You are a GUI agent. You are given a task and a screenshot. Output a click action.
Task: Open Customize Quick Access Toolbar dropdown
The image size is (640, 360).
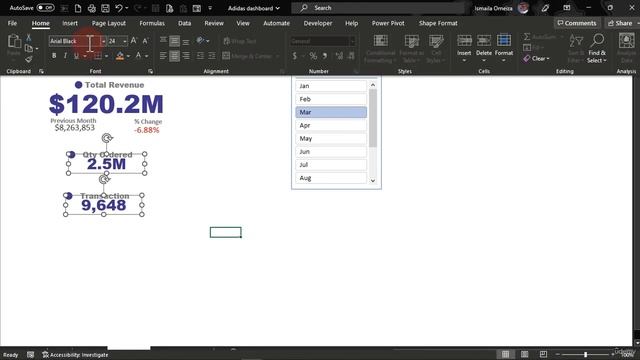click(x=210, y=8)
